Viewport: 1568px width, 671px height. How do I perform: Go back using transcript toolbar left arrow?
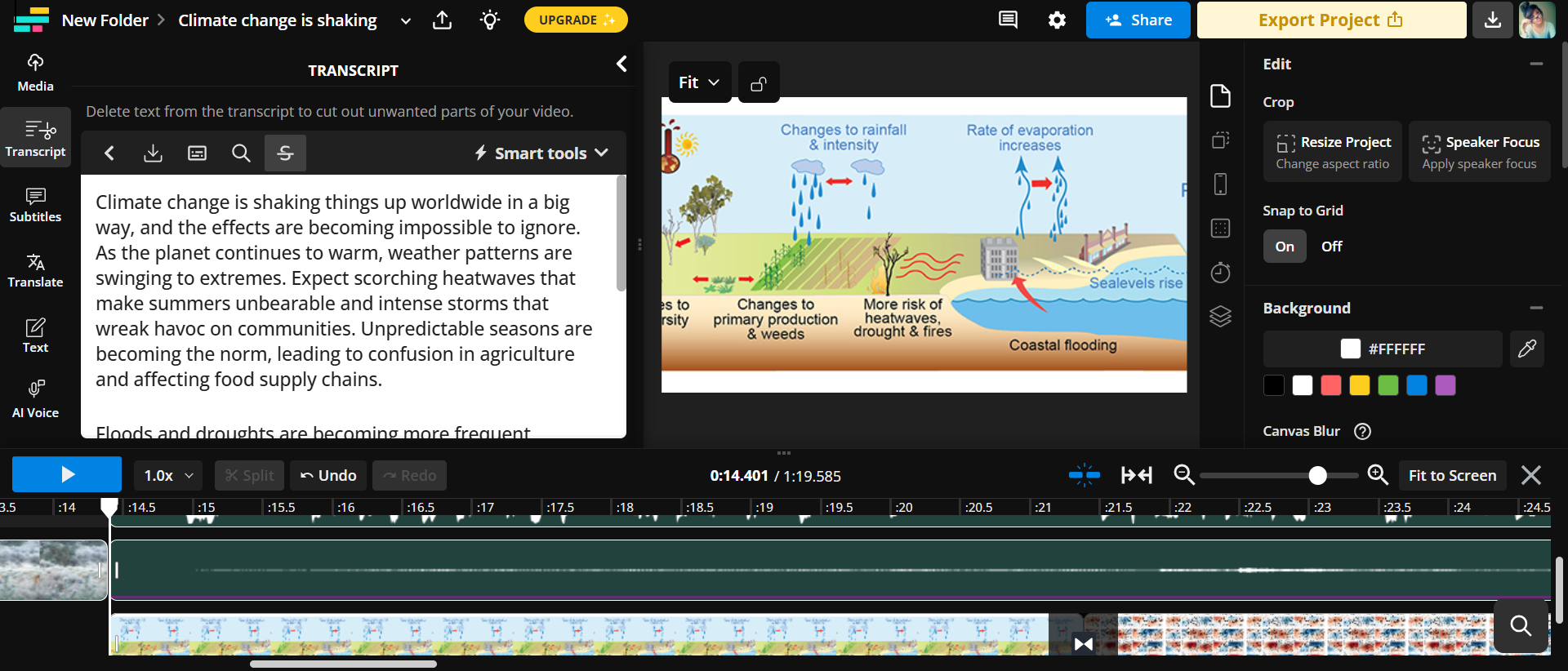pos(109,153)
